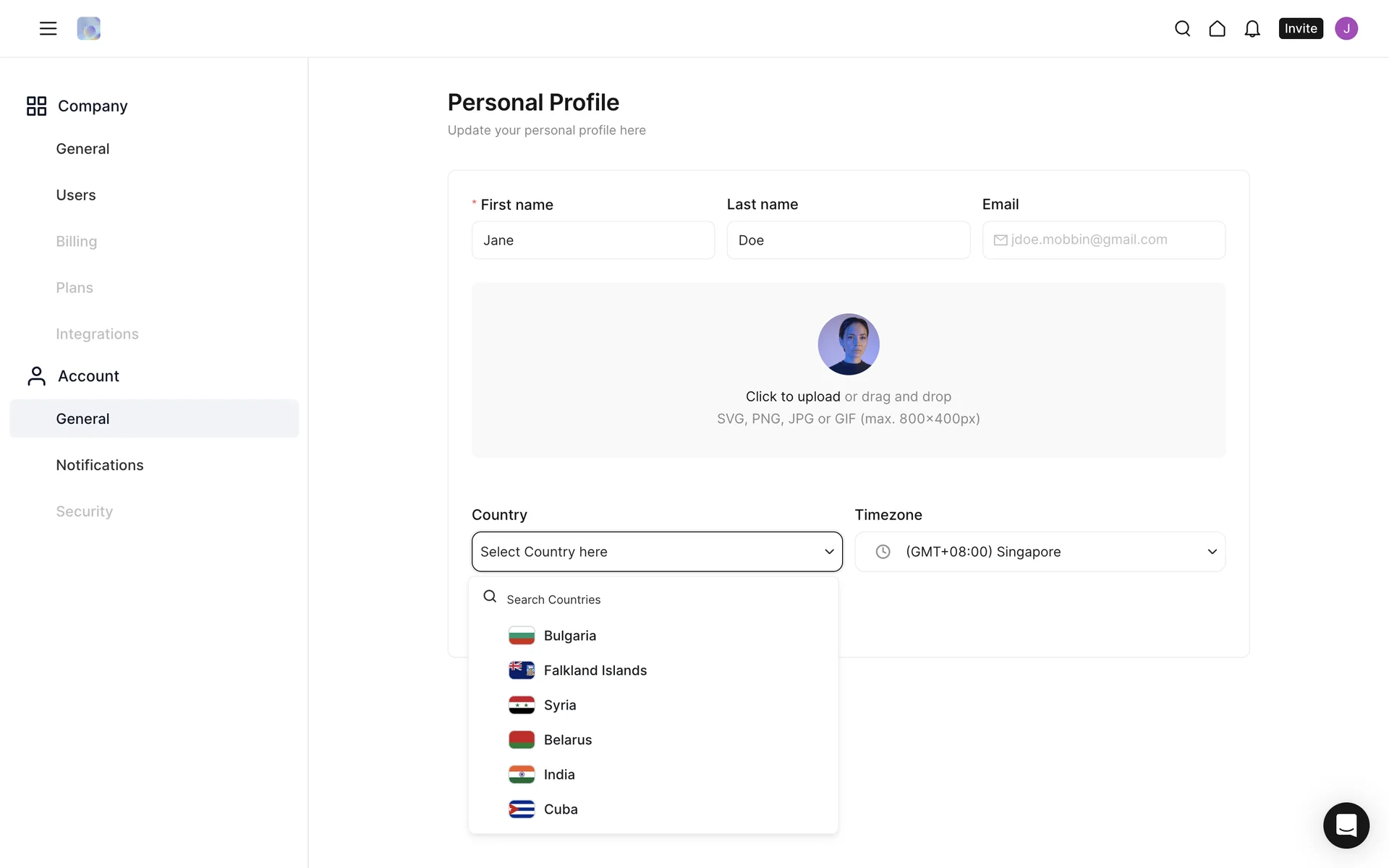Click the "Click to upload" link
The image size is (1389, 868).
click(793, 396)
